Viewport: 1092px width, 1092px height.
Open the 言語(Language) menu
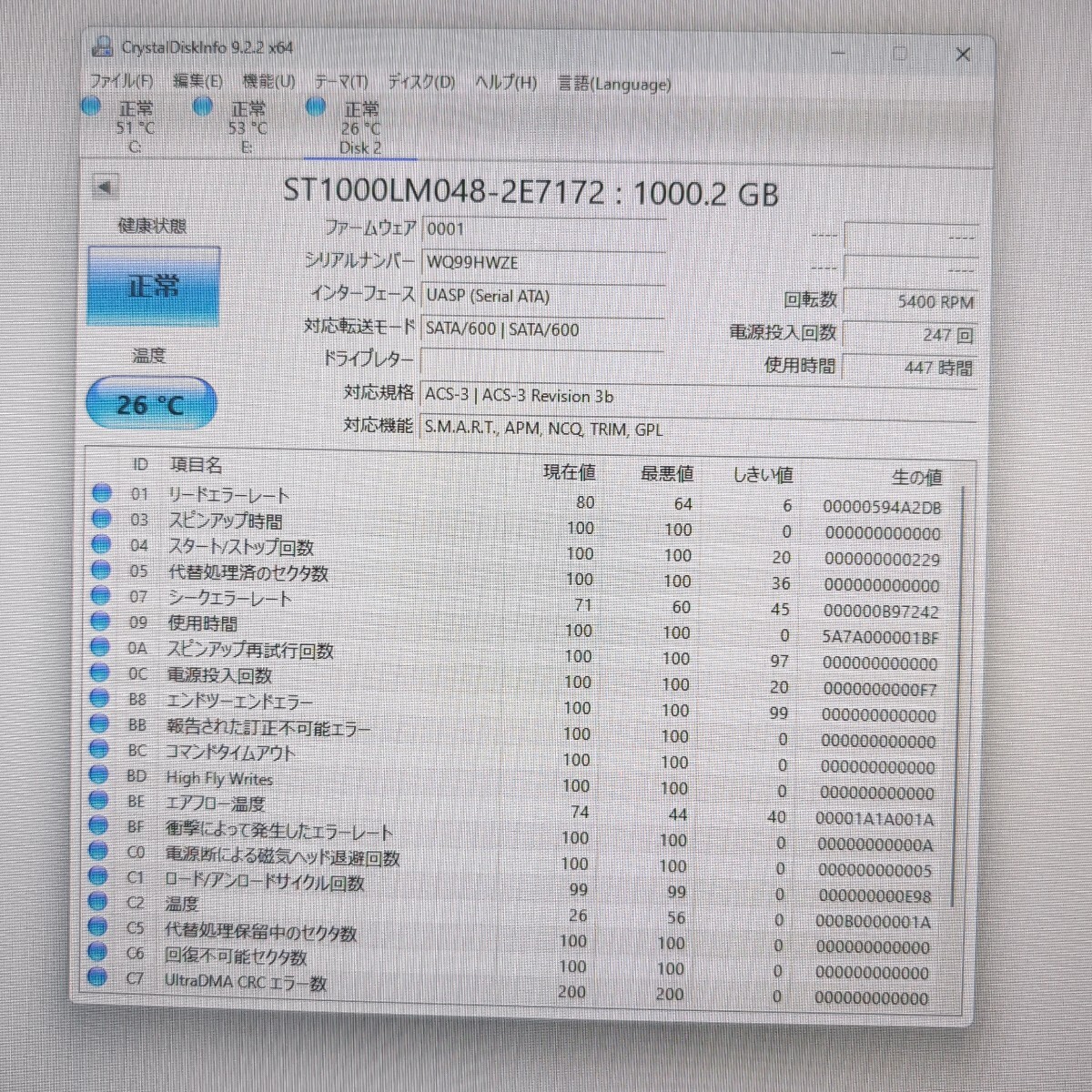click(614, 84)
